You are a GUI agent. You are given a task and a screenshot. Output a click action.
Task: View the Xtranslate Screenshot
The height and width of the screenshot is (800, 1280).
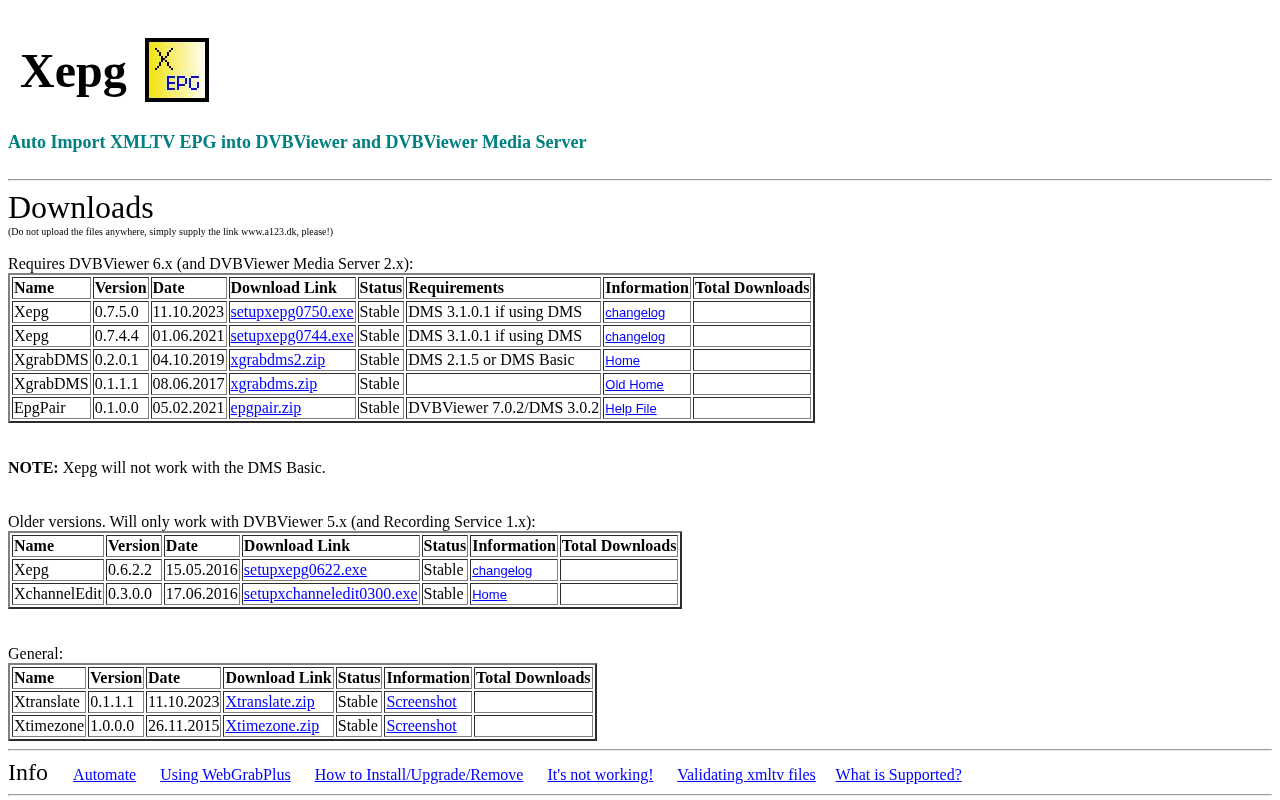421,702
